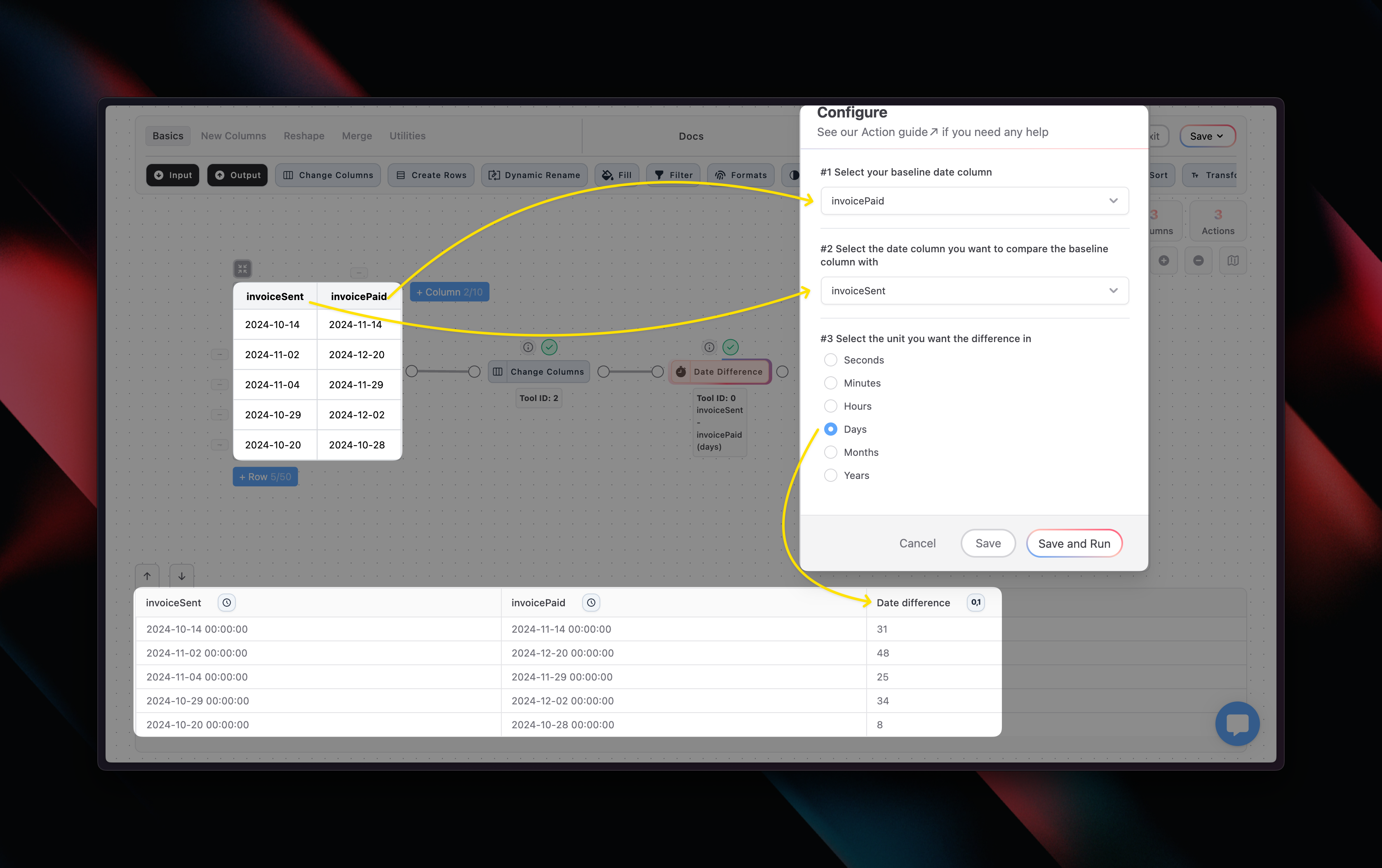This screenshot has width=1382, height=868.
Task: Open the invoiceSent comparison column dropdown
Action: [x=974, y=291]
